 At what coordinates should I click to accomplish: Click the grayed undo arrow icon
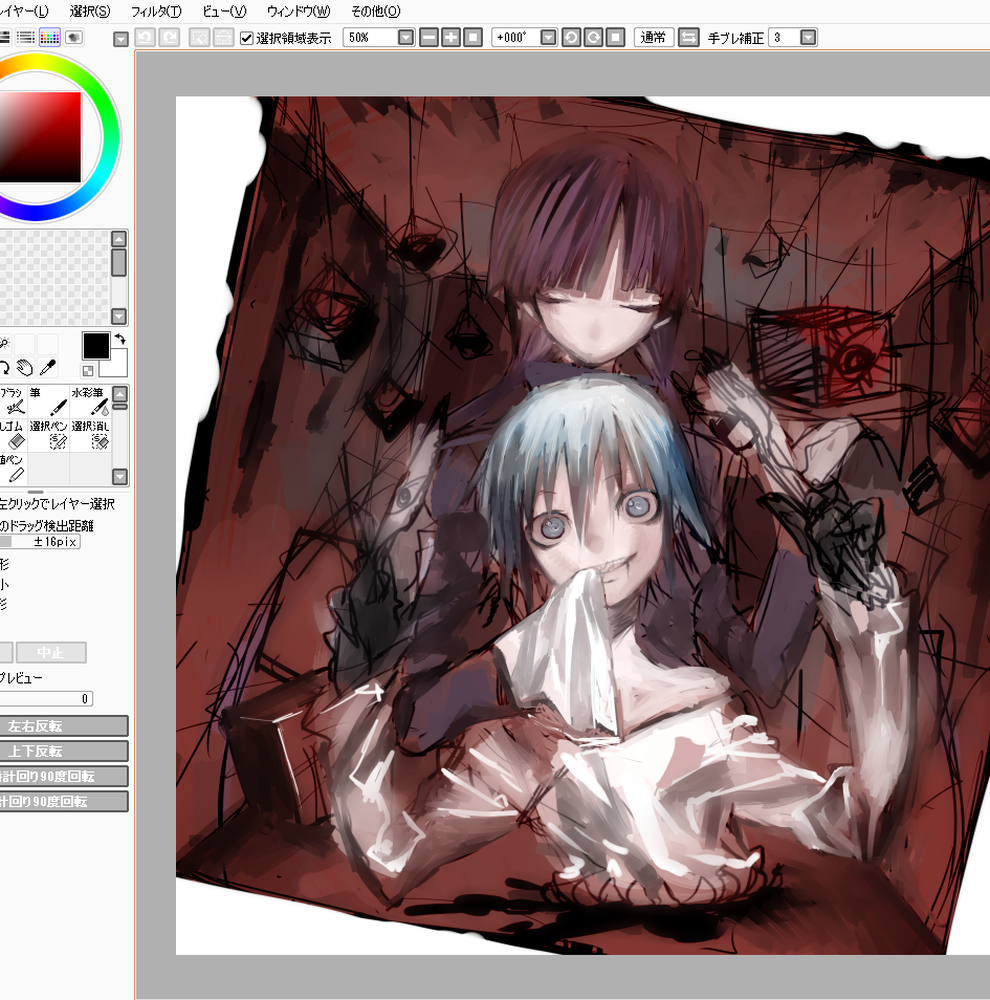(x=145, y=38)
